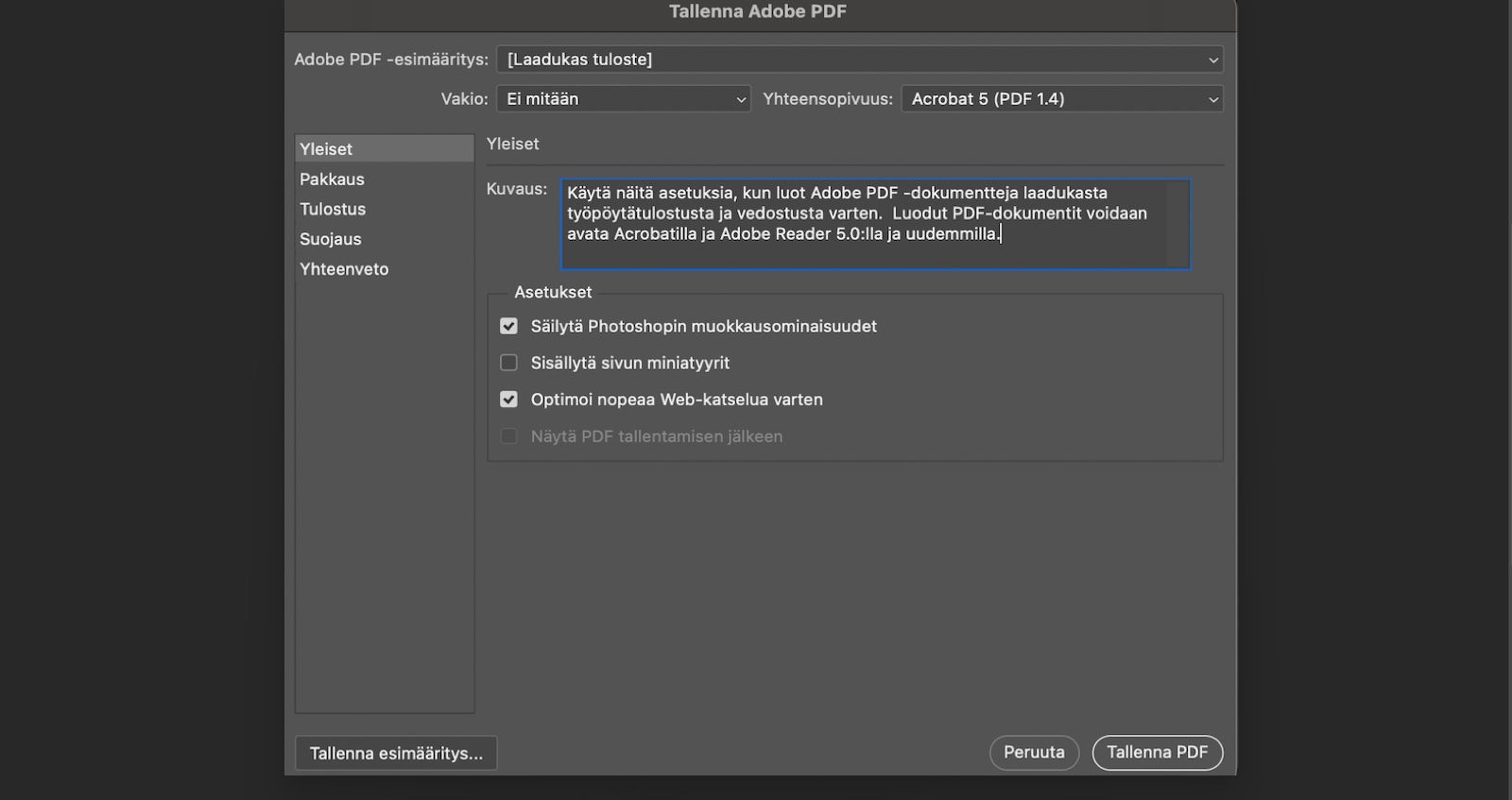Viewport: 1512px width, 800px height.
Task: Click the Näytä PDF tallentamisen jälkeen checkbox
Action: tap(509, 436)
